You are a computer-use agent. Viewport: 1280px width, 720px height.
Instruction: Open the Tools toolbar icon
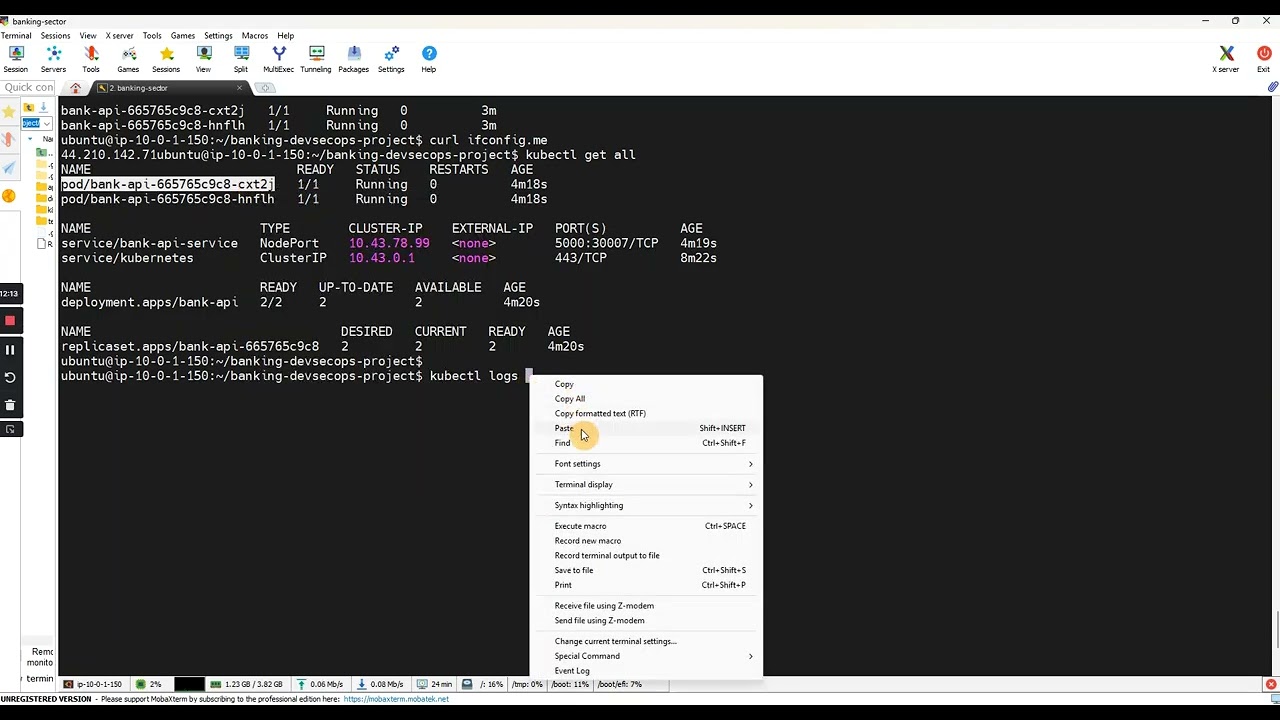91,59
